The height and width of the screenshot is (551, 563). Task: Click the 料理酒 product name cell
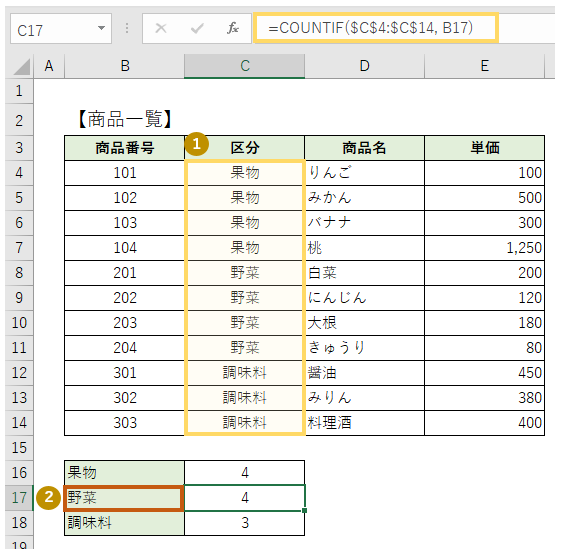(364, 423)
